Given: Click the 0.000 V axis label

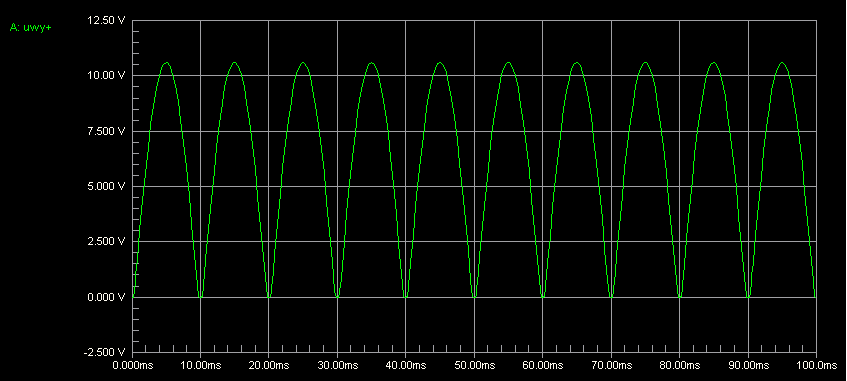Looking at the screenshot, I should [x=105, y=297].
